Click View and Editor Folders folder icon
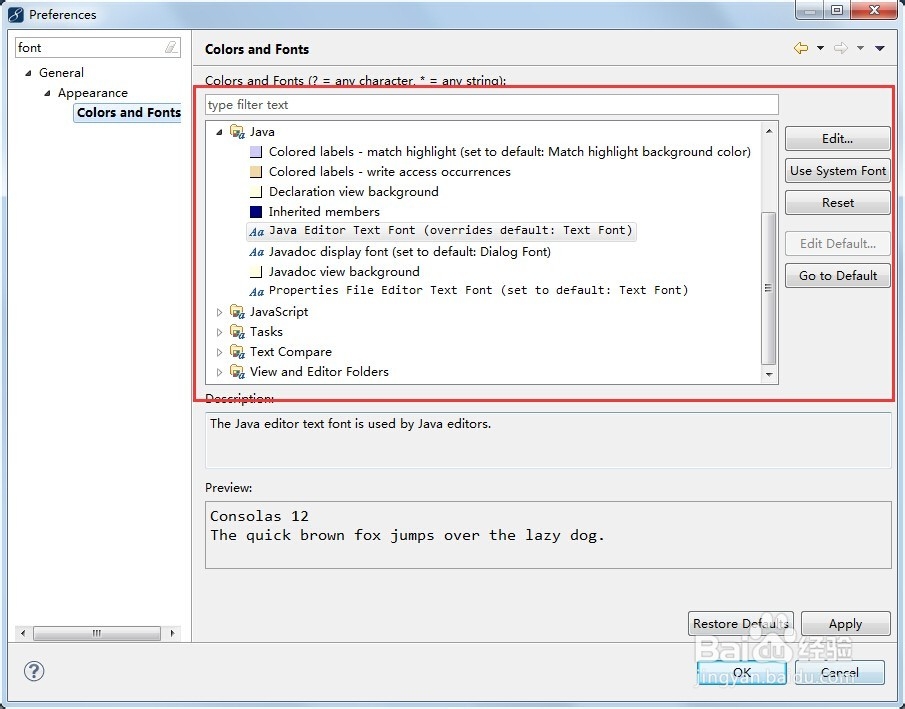Image resolution: width=905 pixels, height=709 pixels. click(x=237, y=371)
